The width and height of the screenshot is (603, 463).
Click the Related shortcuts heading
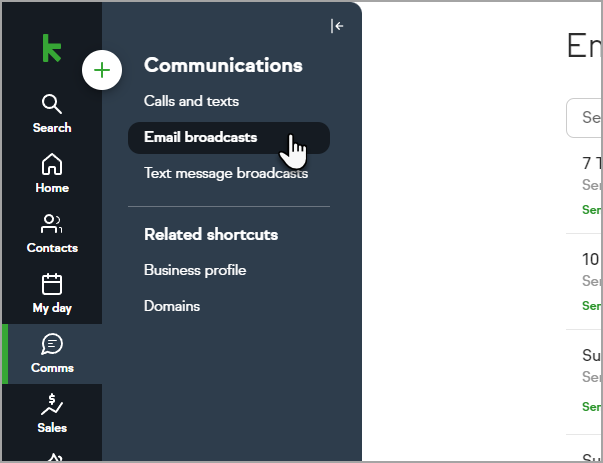tap(211, 234)
